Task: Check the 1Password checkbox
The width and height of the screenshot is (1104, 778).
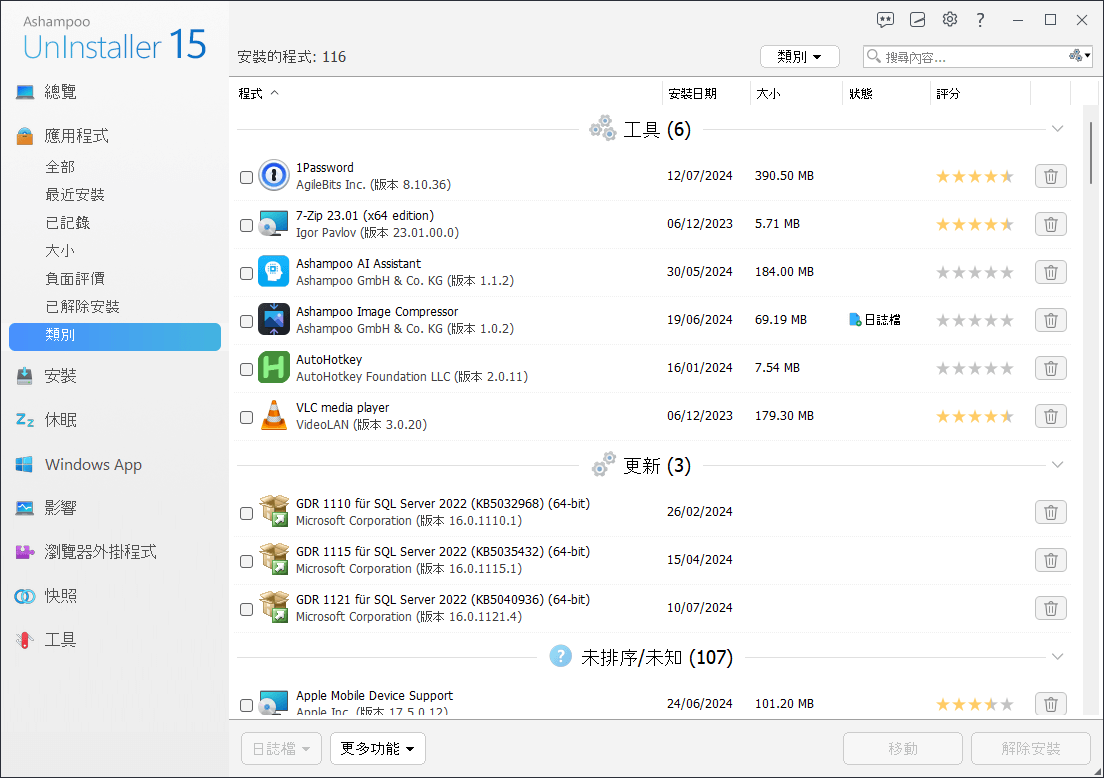Action: coord(246,177)
